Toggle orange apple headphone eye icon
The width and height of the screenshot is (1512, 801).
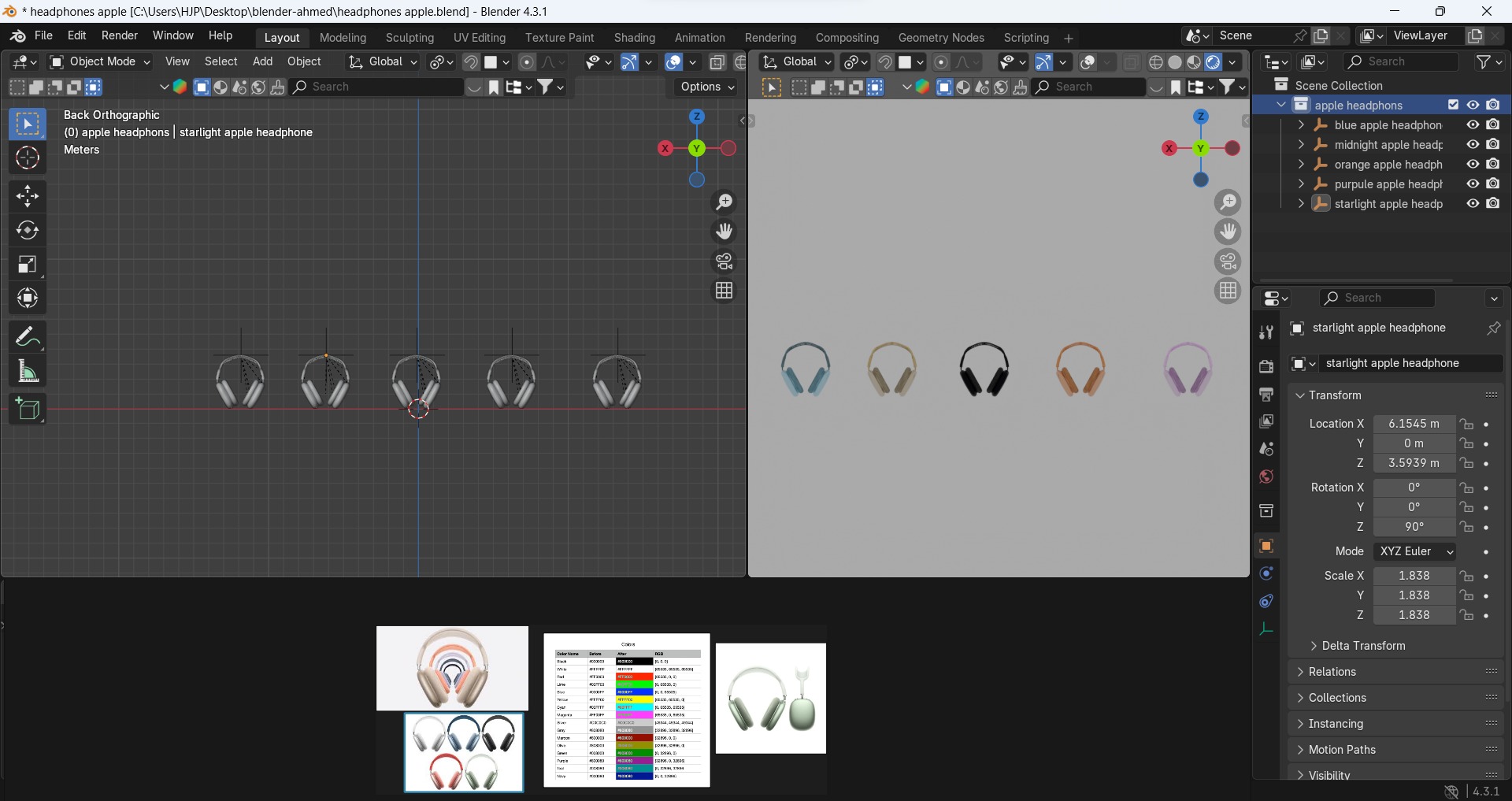point(1473,165)
